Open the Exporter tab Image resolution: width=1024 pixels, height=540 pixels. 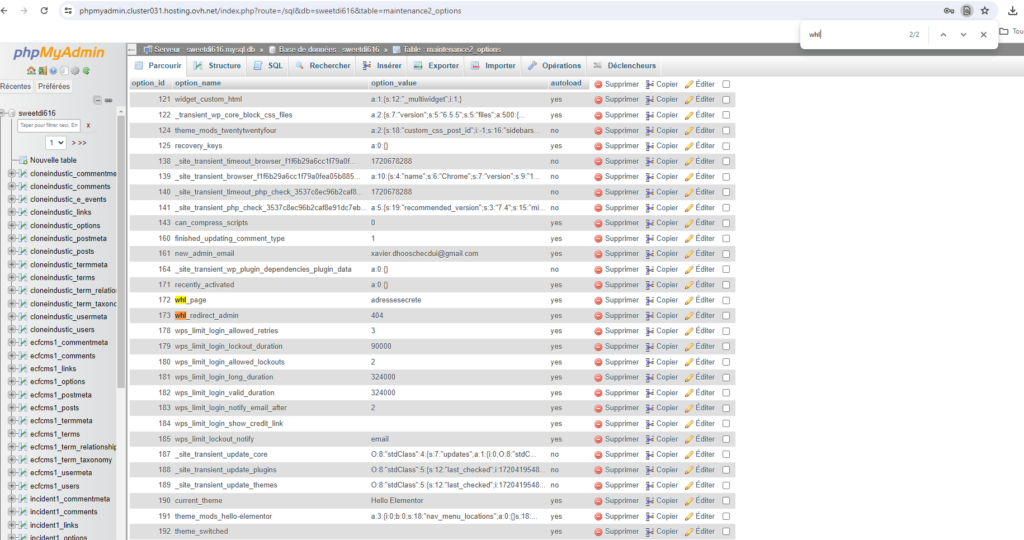(x=436, y=66)
